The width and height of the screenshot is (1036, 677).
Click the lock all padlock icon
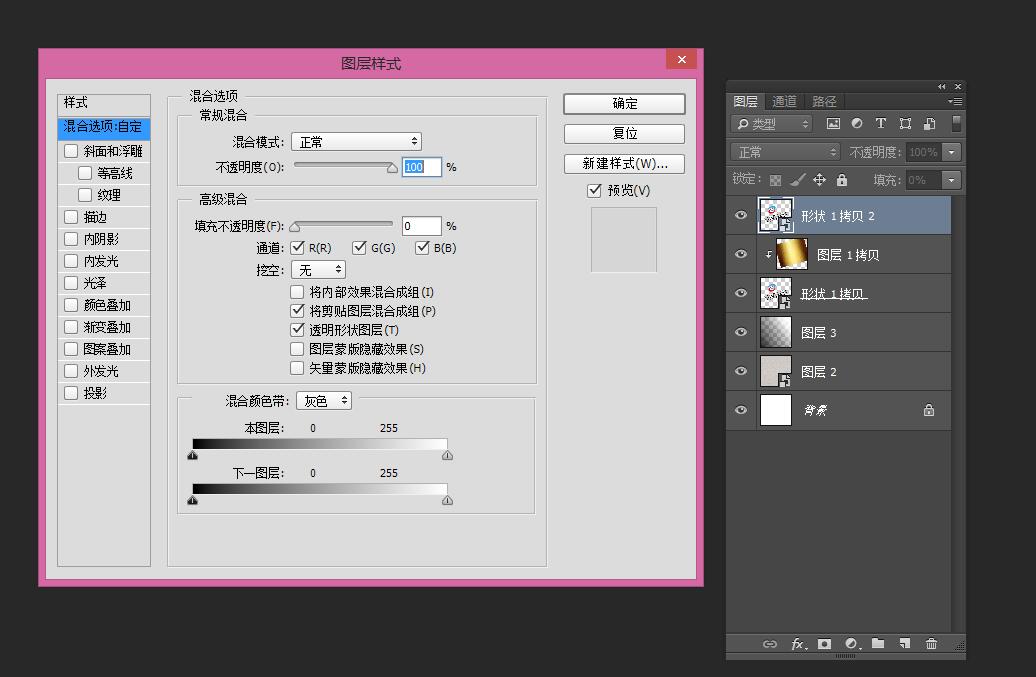coord(841,180)
